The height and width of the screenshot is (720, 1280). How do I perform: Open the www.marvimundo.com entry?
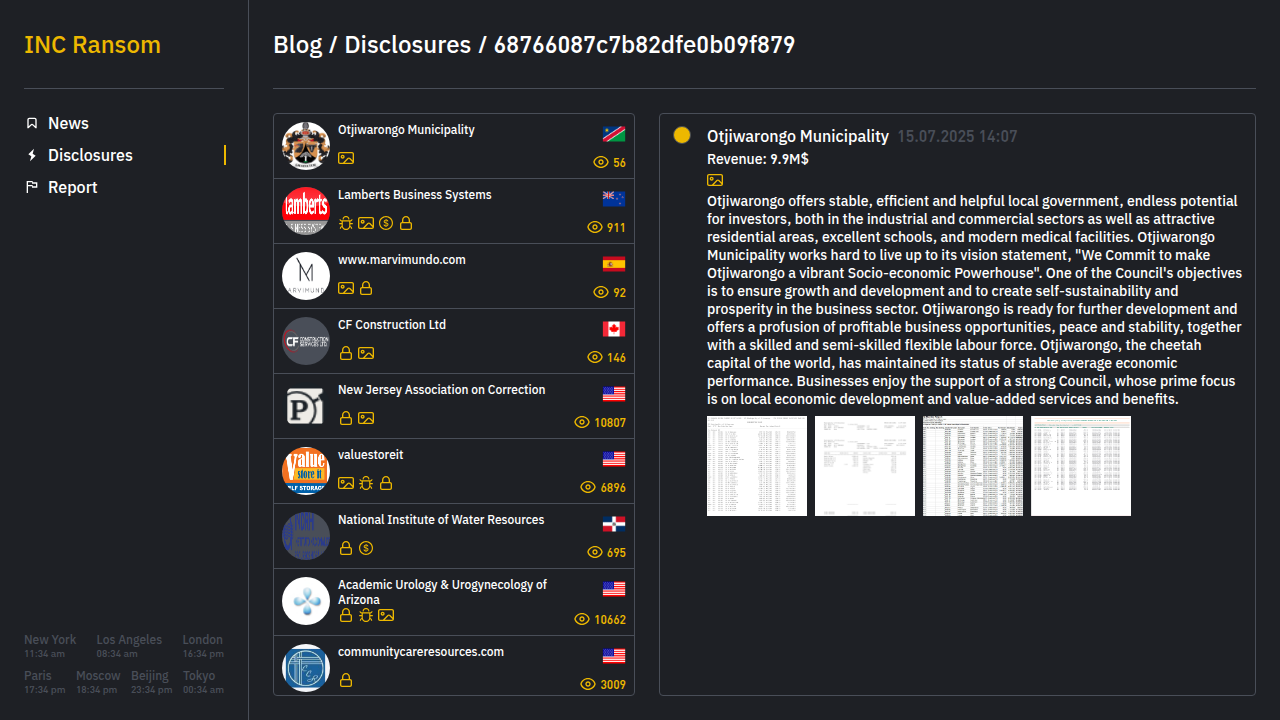click(x=454, y=276)
